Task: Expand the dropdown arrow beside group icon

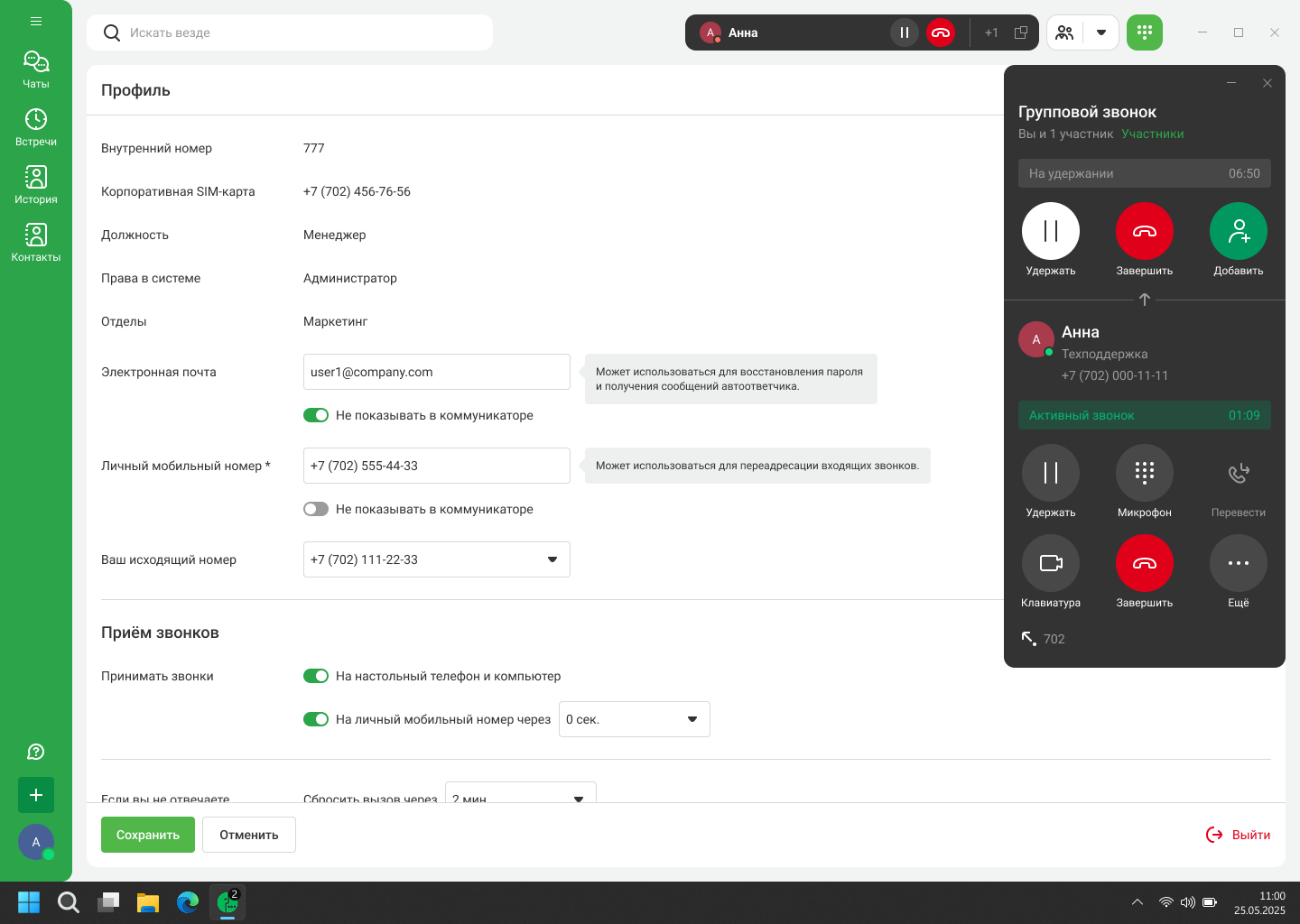Action: tap(1100, 32)
